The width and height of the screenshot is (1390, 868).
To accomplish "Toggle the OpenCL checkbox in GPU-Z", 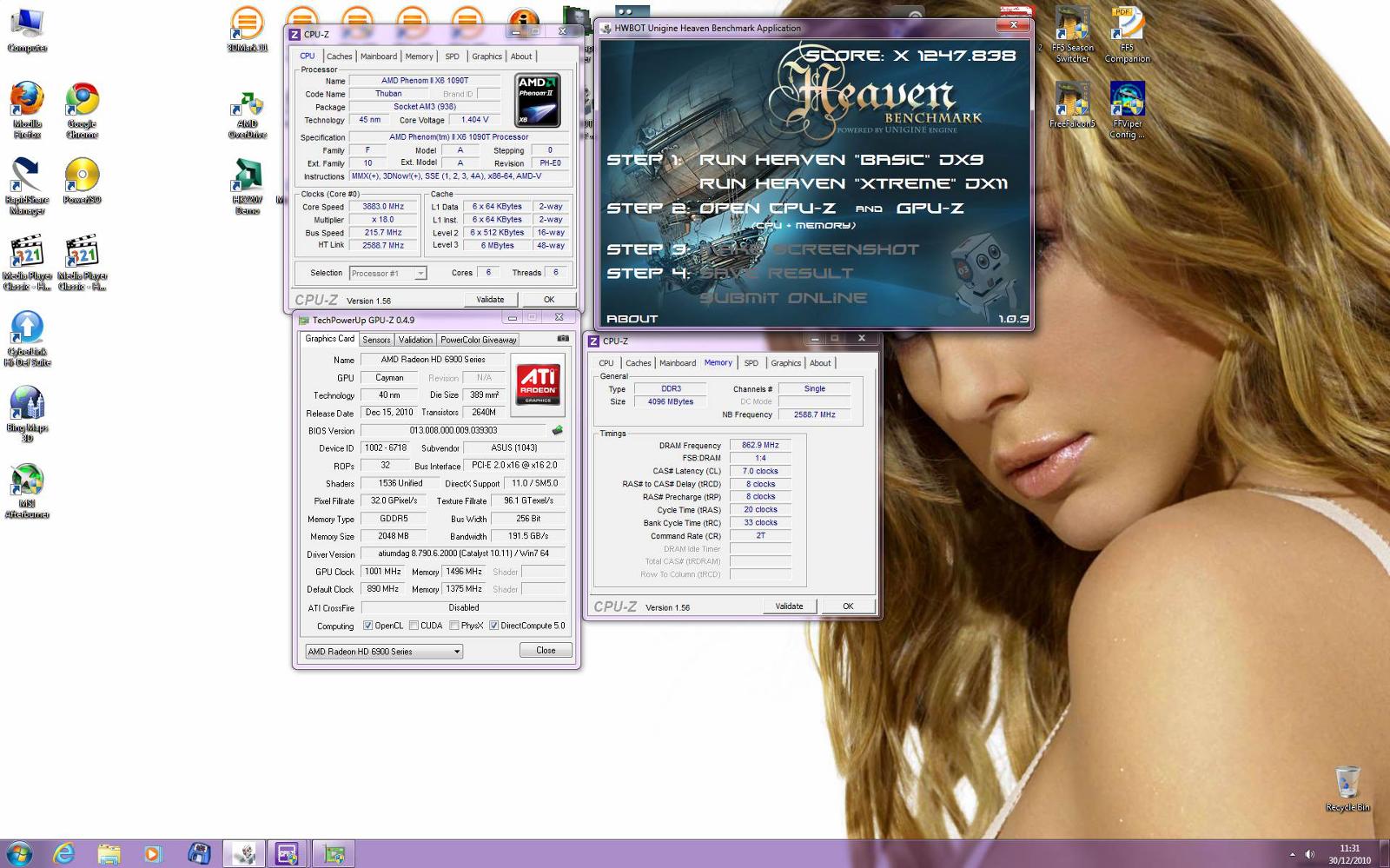I will (368, 626).
